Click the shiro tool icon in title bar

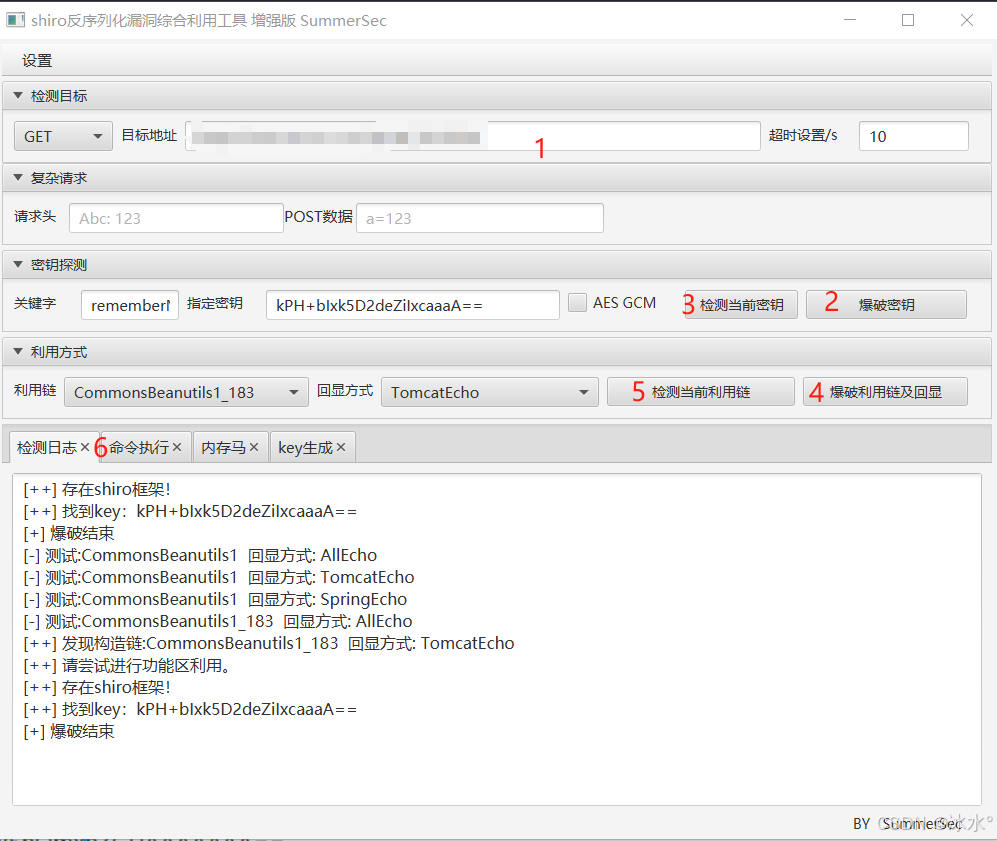click(x=14, y=20)
